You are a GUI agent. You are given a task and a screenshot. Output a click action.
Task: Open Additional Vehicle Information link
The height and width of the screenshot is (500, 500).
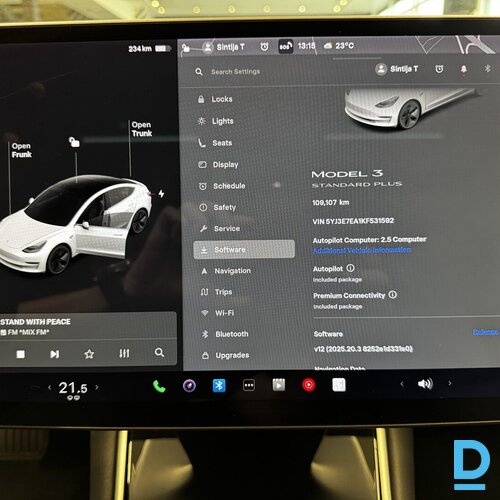(x=362, y=250)
